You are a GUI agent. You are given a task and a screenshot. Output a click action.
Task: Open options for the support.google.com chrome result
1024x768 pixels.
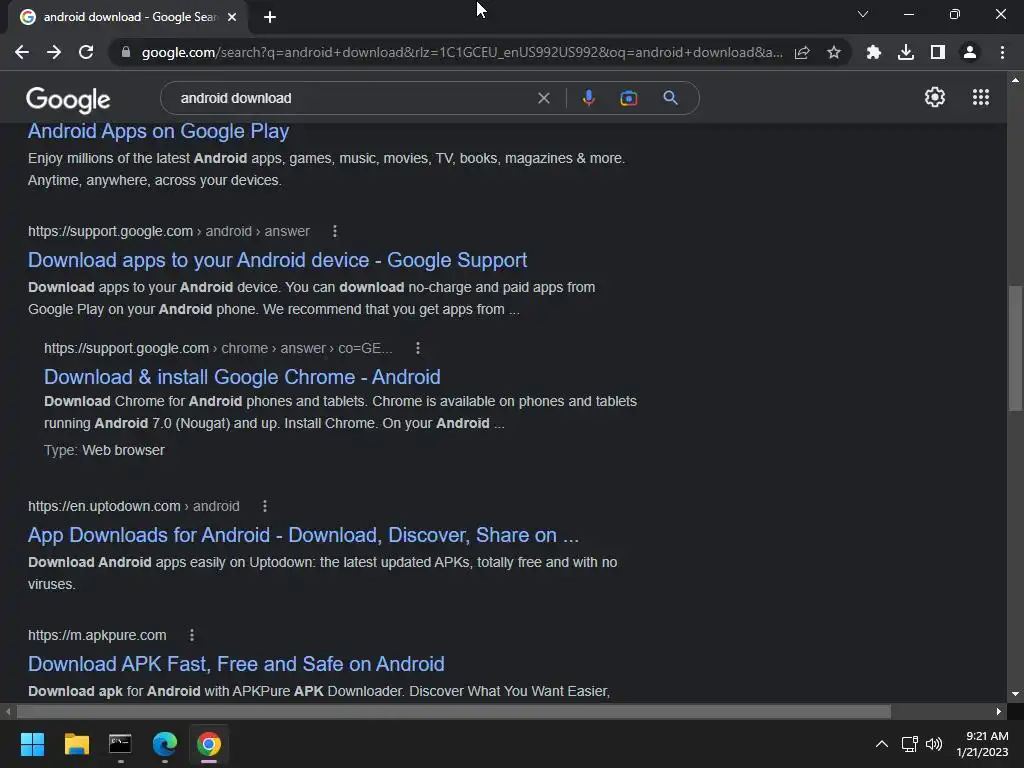coord(418,348)
